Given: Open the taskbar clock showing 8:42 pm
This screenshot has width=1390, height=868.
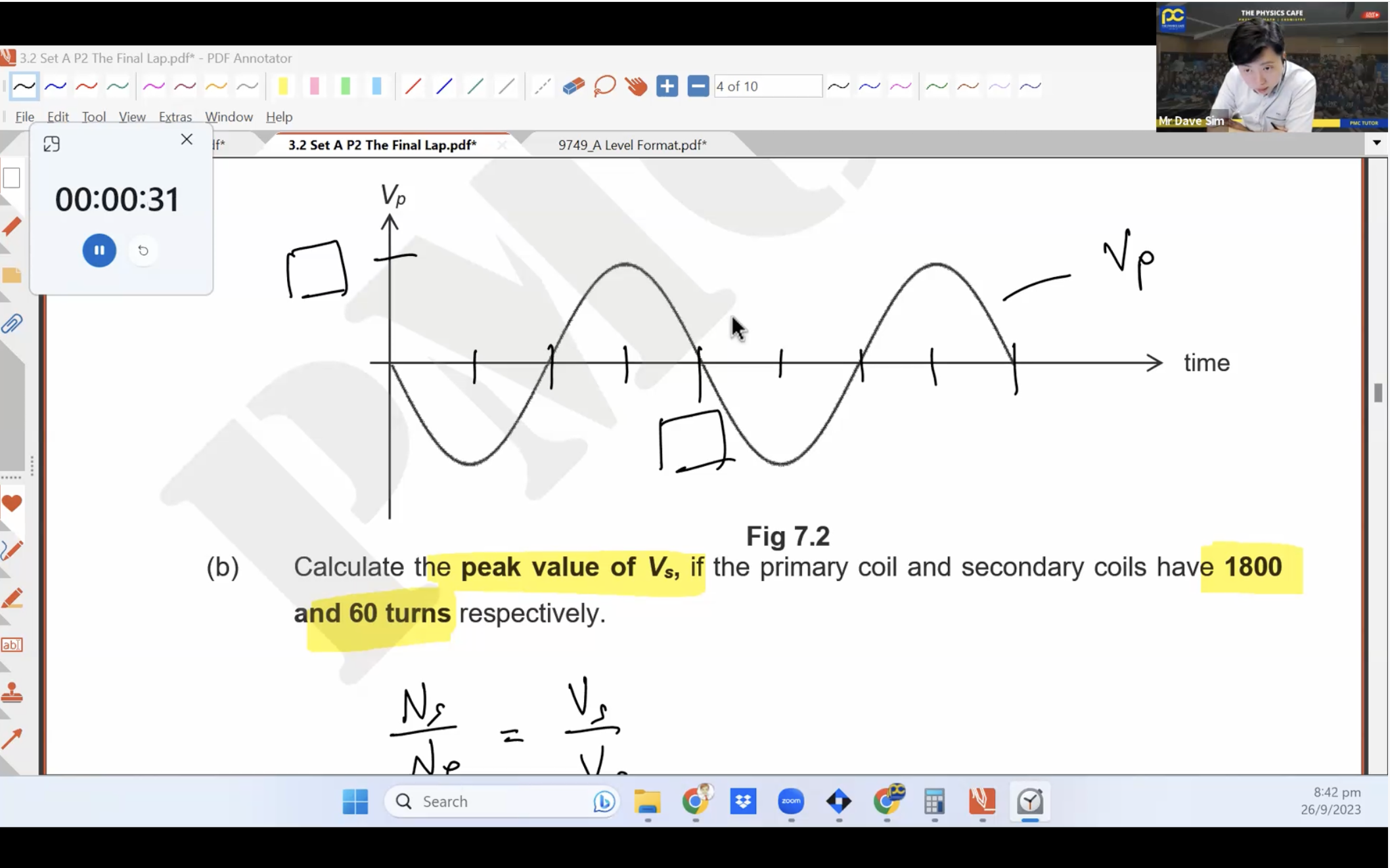Looking at the screenshot, I should pyautogui.click(x=1331, y=801).
